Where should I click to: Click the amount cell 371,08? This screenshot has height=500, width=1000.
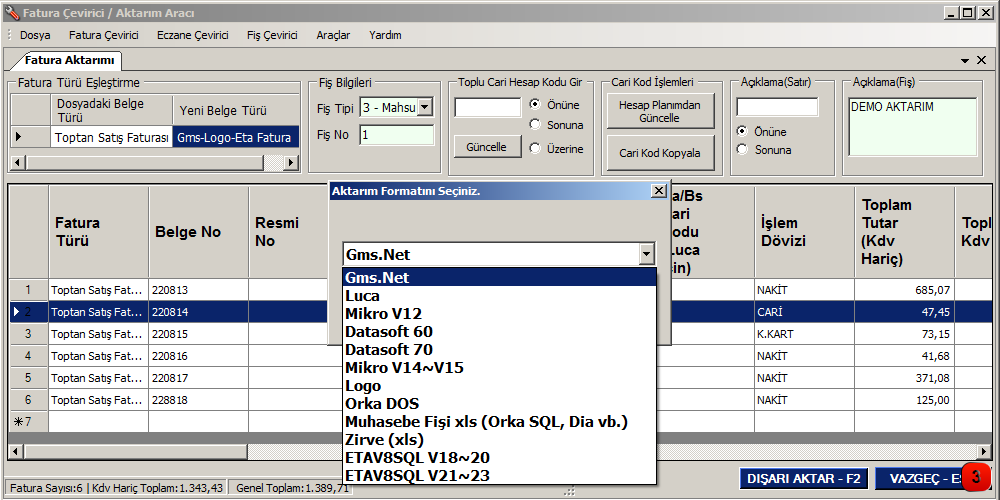pyautogui.click(x=905, y=378)
